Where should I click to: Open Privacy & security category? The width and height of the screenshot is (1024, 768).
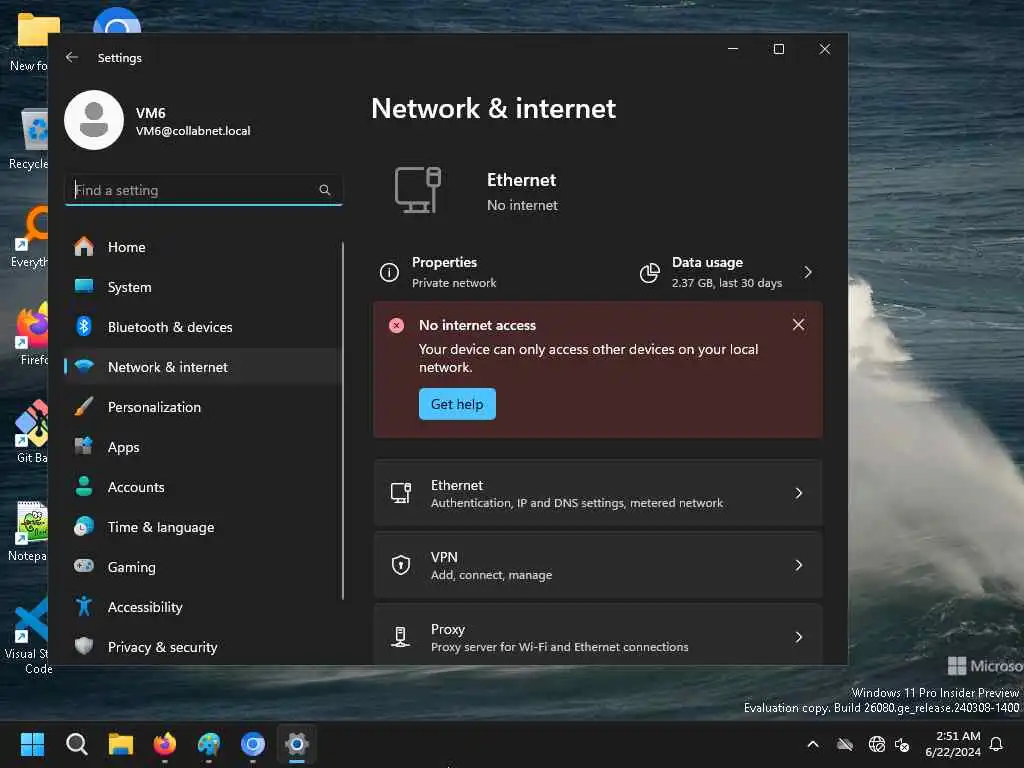[202, 647]
